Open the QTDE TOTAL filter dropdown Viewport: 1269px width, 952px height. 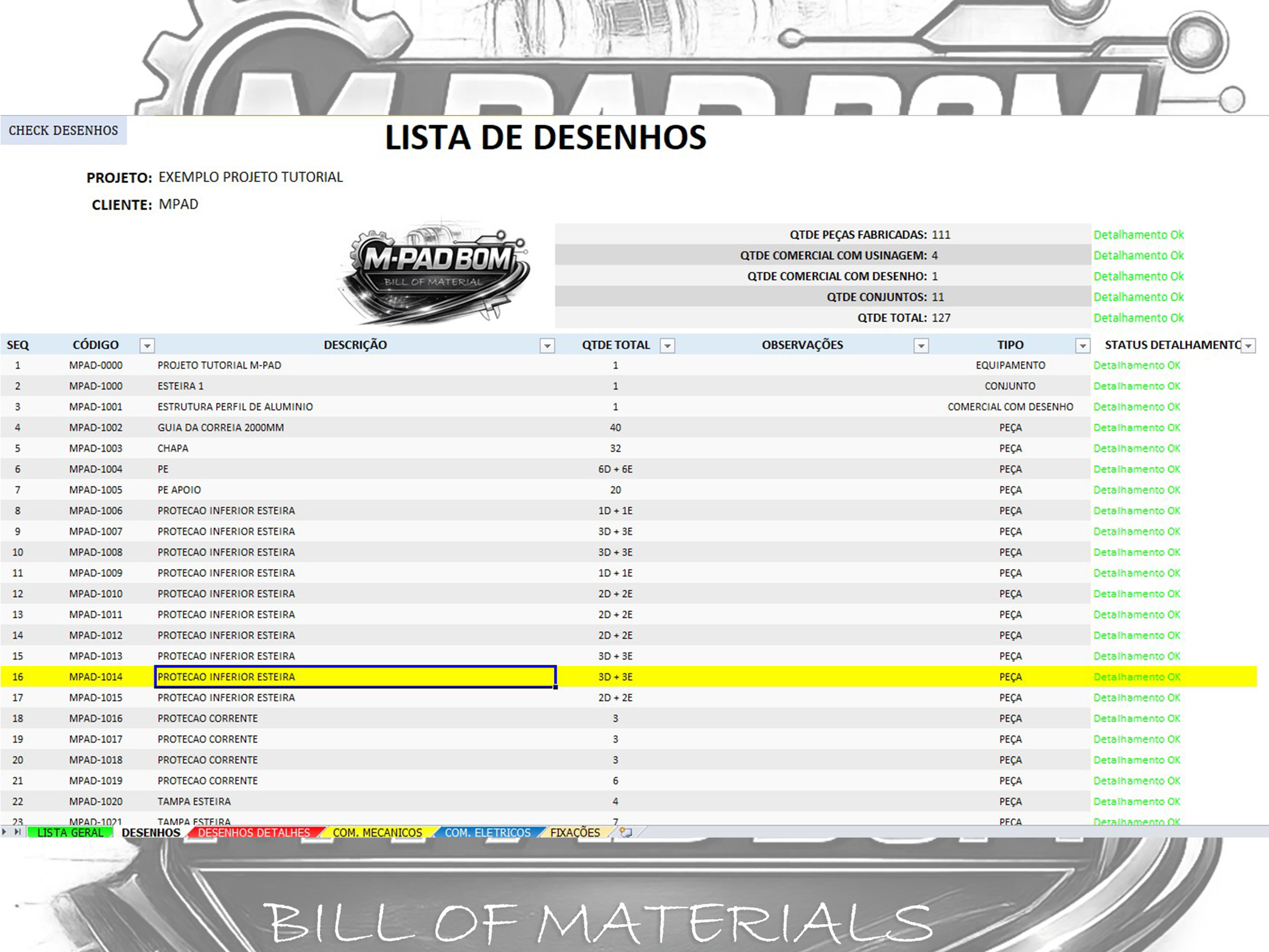click(667, 345)
